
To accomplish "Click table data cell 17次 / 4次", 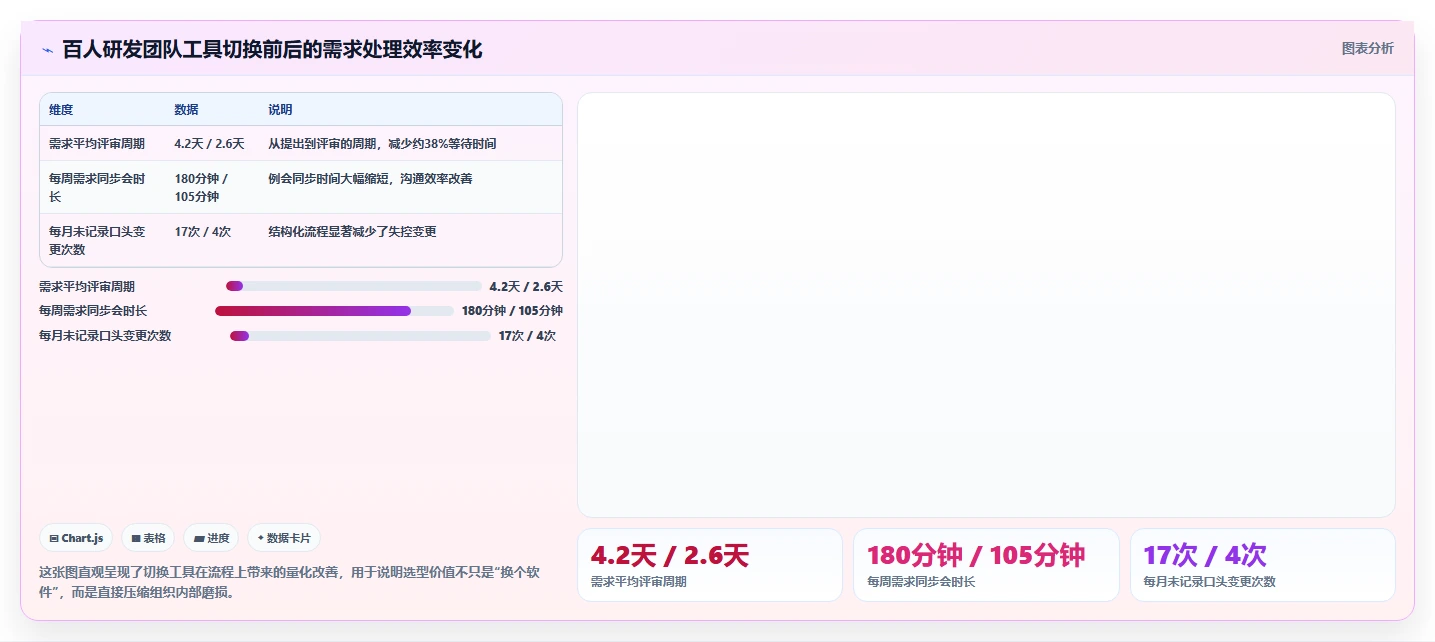I will coord(202,232).
